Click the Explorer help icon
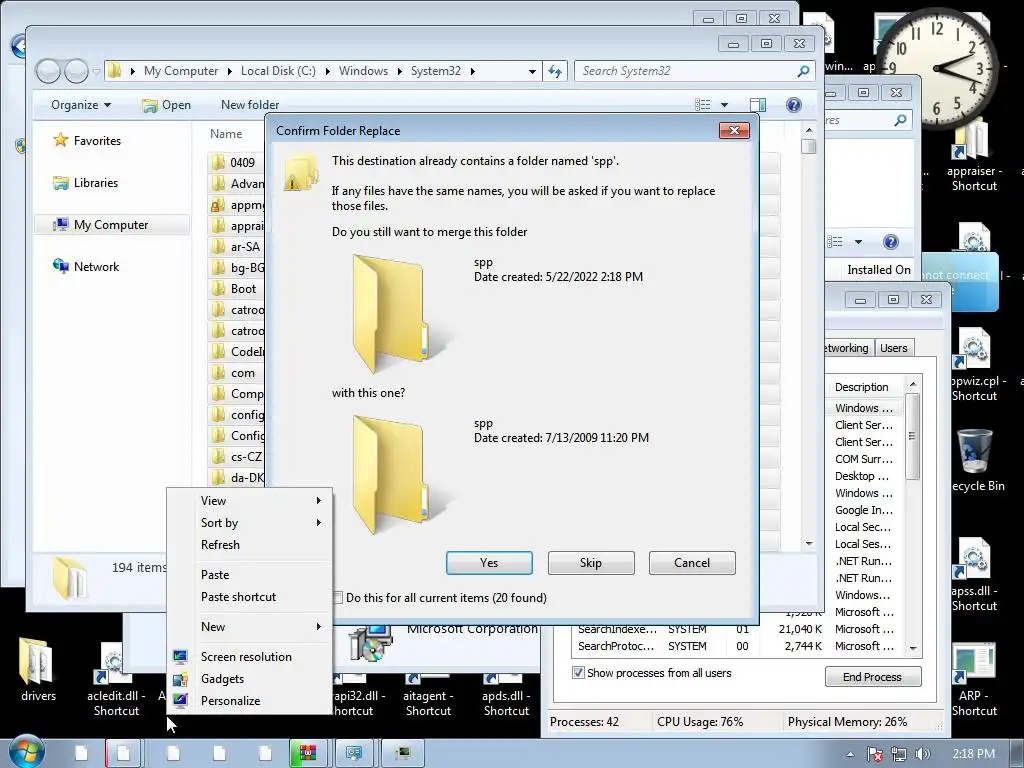The height and width of the screenshot is (768, 1024). 793,105
